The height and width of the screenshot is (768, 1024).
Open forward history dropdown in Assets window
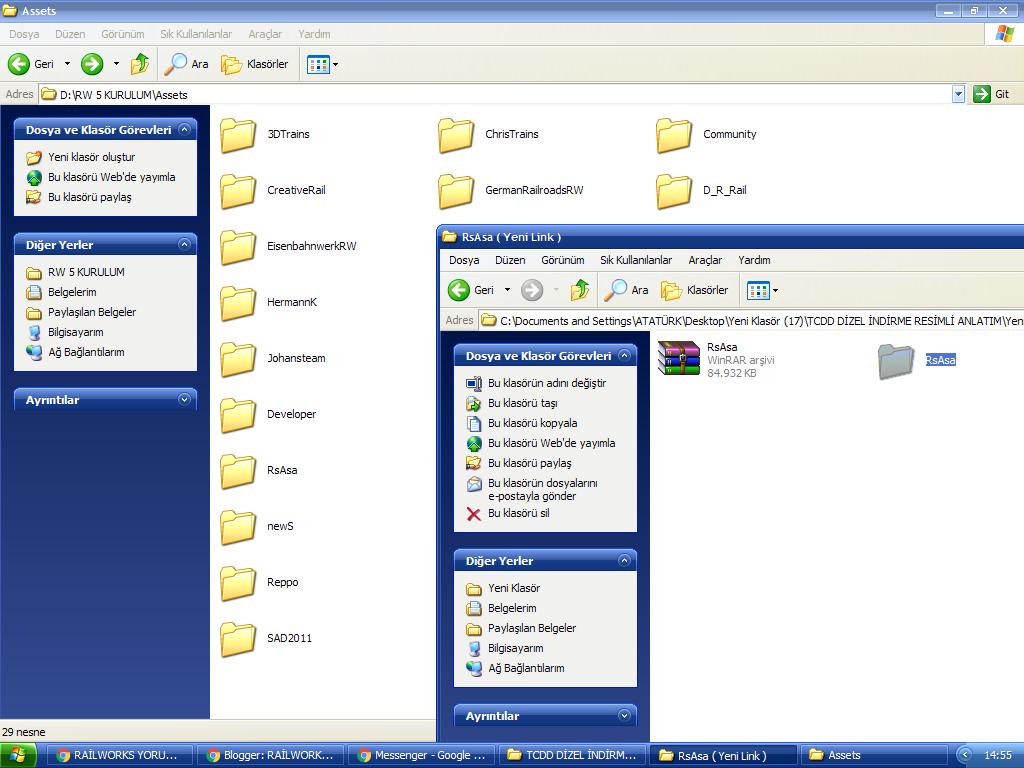(x=116, y=64)
